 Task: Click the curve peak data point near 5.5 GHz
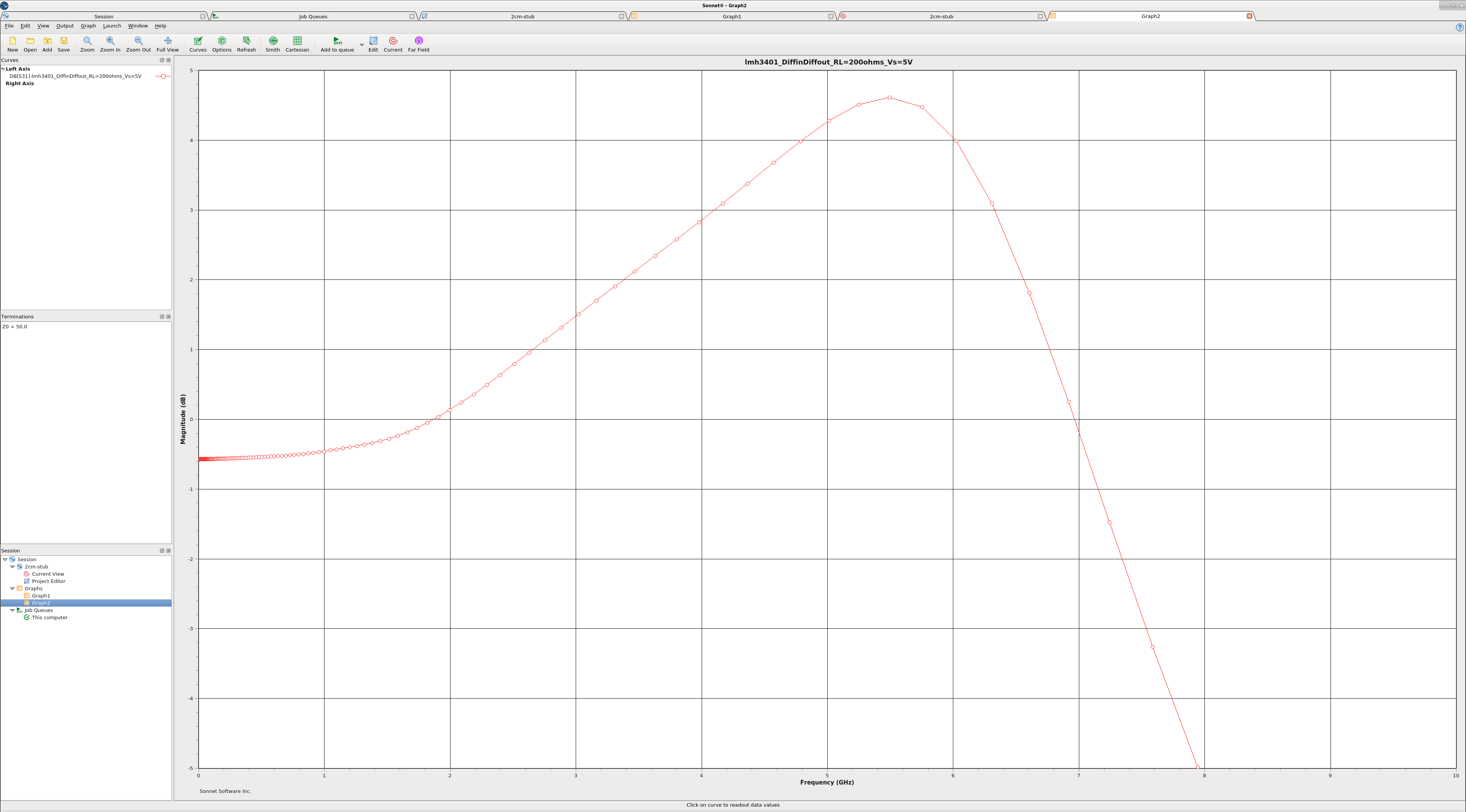890,98
